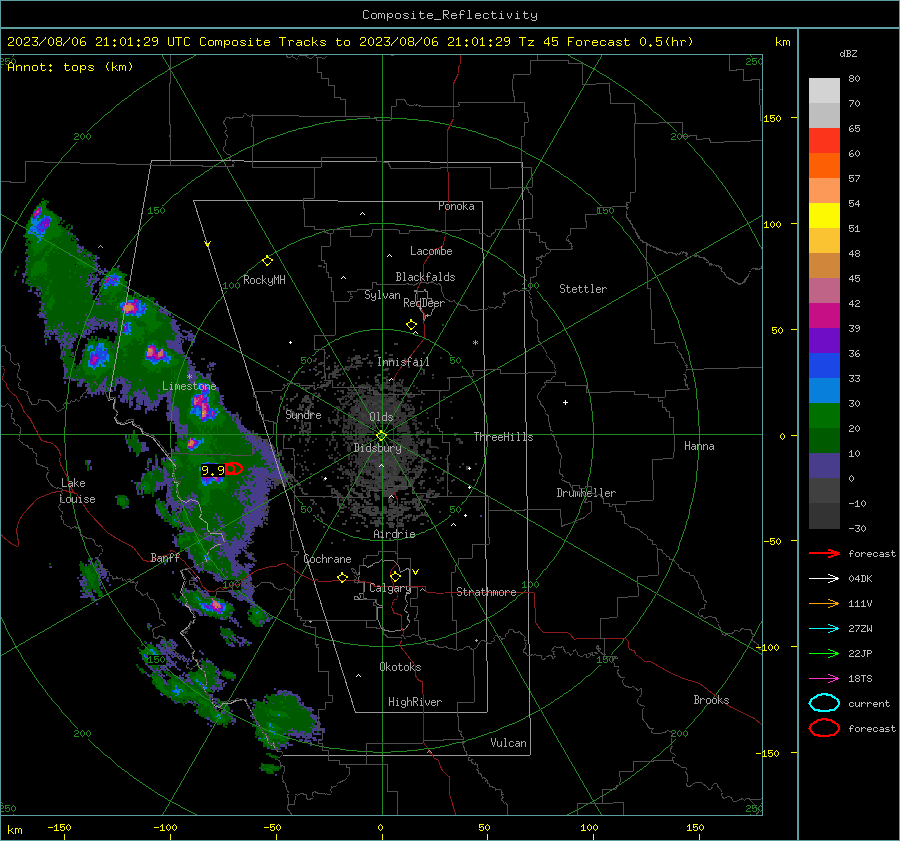
Task: Click the purple swatch below 39 dBZ
Action: [x=824, y=340]
